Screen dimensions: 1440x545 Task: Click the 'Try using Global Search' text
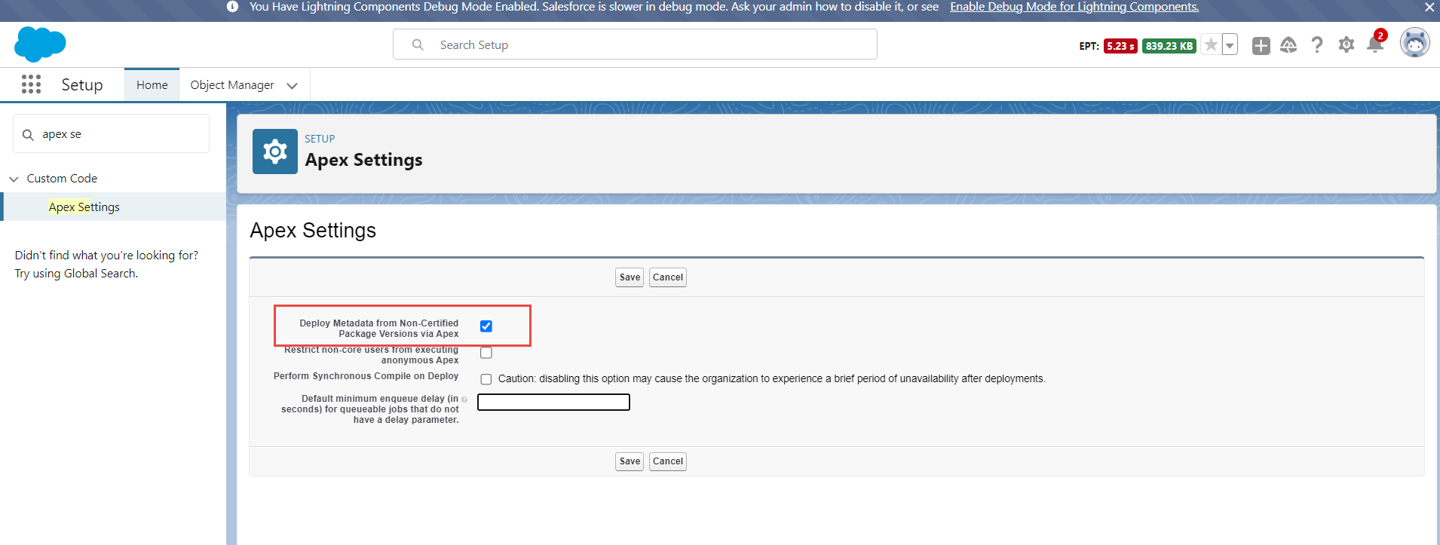click(x=76, y=273)
